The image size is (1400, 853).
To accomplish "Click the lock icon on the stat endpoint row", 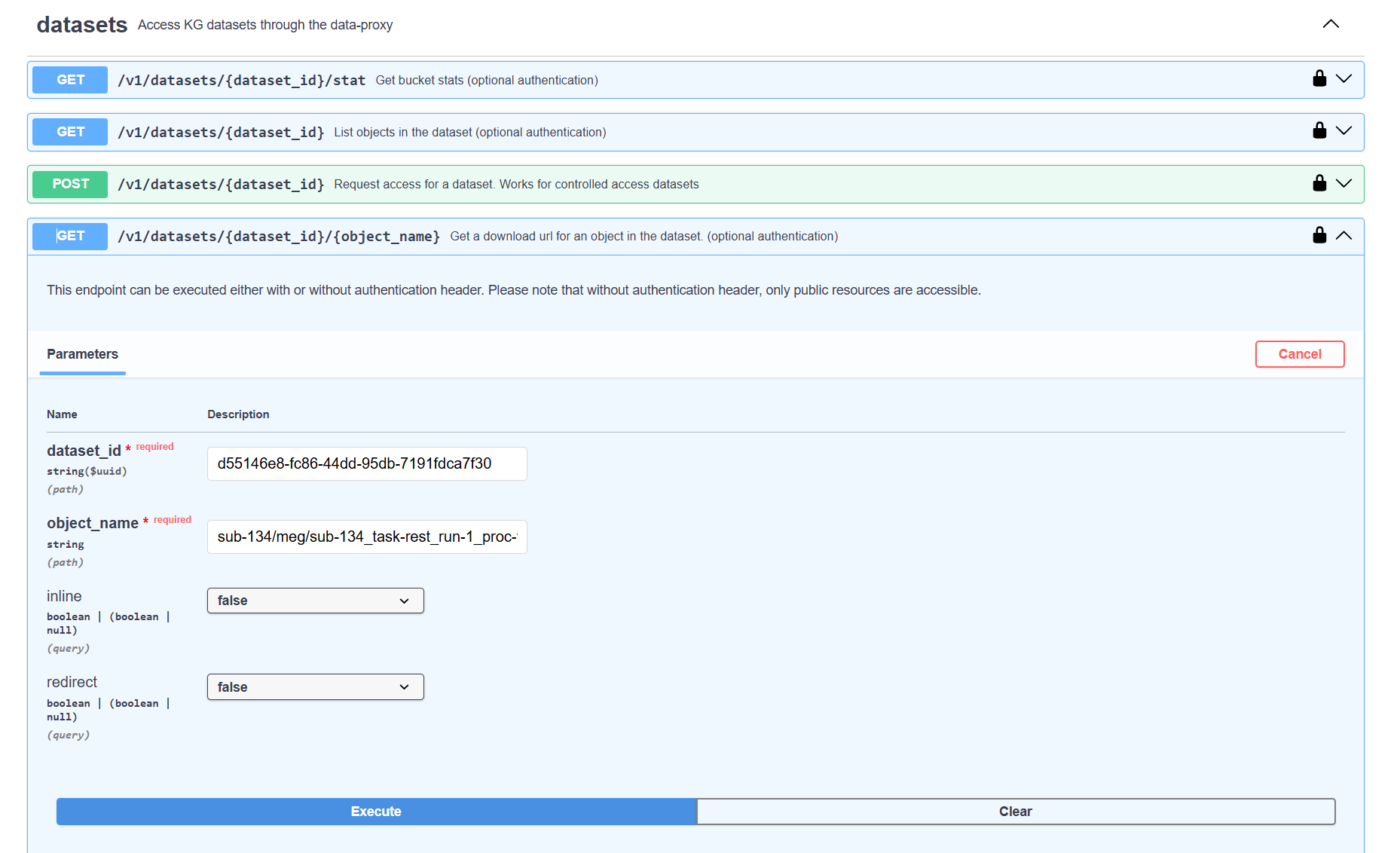I will (x=1319, y=78).
